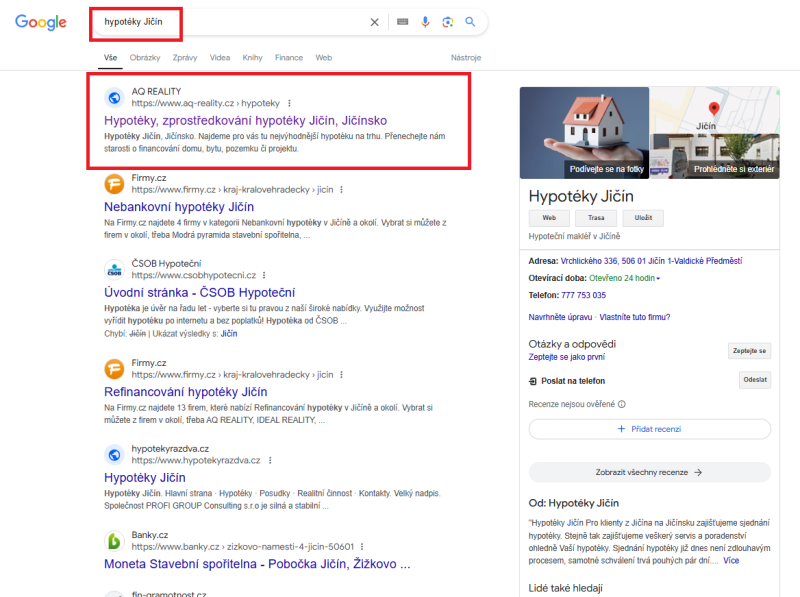This screenshot has width=800, height=597.
Task: Click the Web button in business panel
Action: (x=549, y=218)
